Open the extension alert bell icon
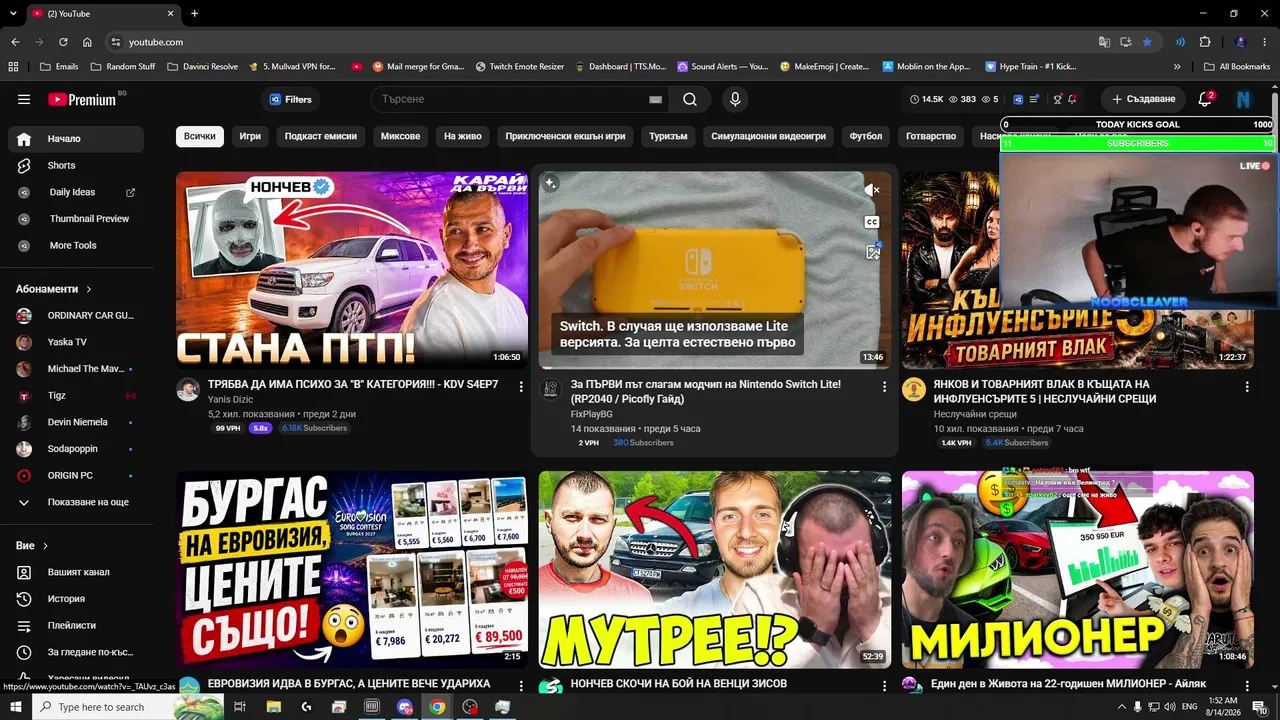 click(1072, 99)
